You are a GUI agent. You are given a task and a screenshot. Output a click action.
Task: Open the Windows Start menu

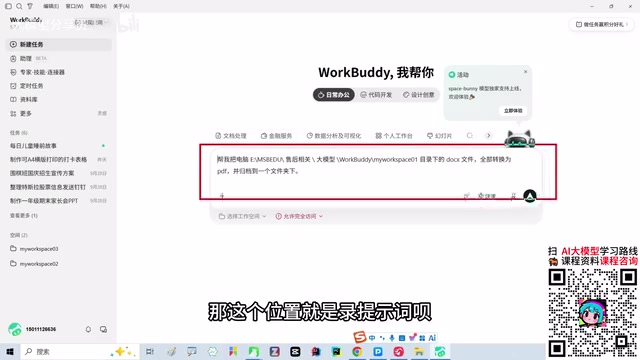(10, 351)
